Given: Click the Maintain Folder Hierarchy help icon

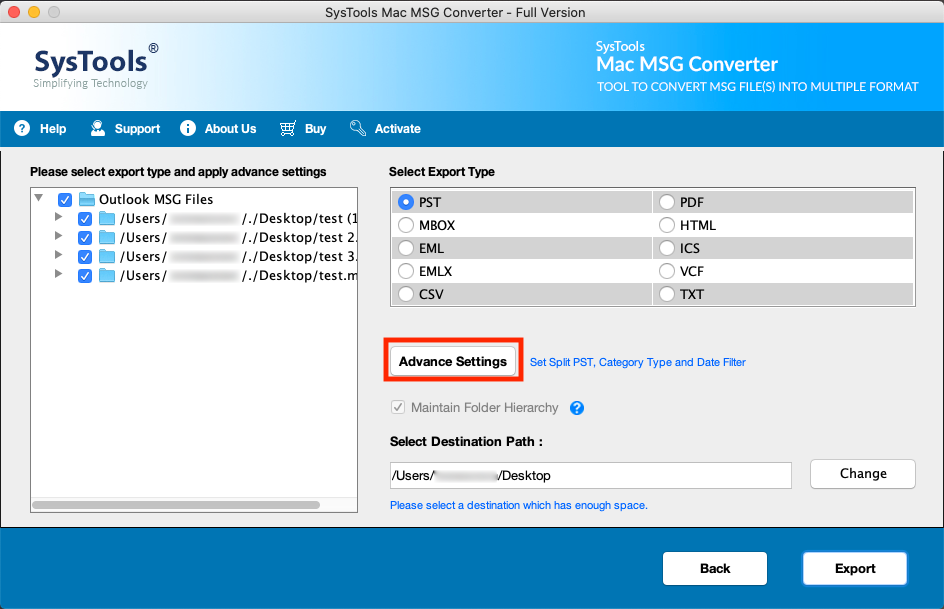Looking at the screenshot, I should click(x=577, y=408).
